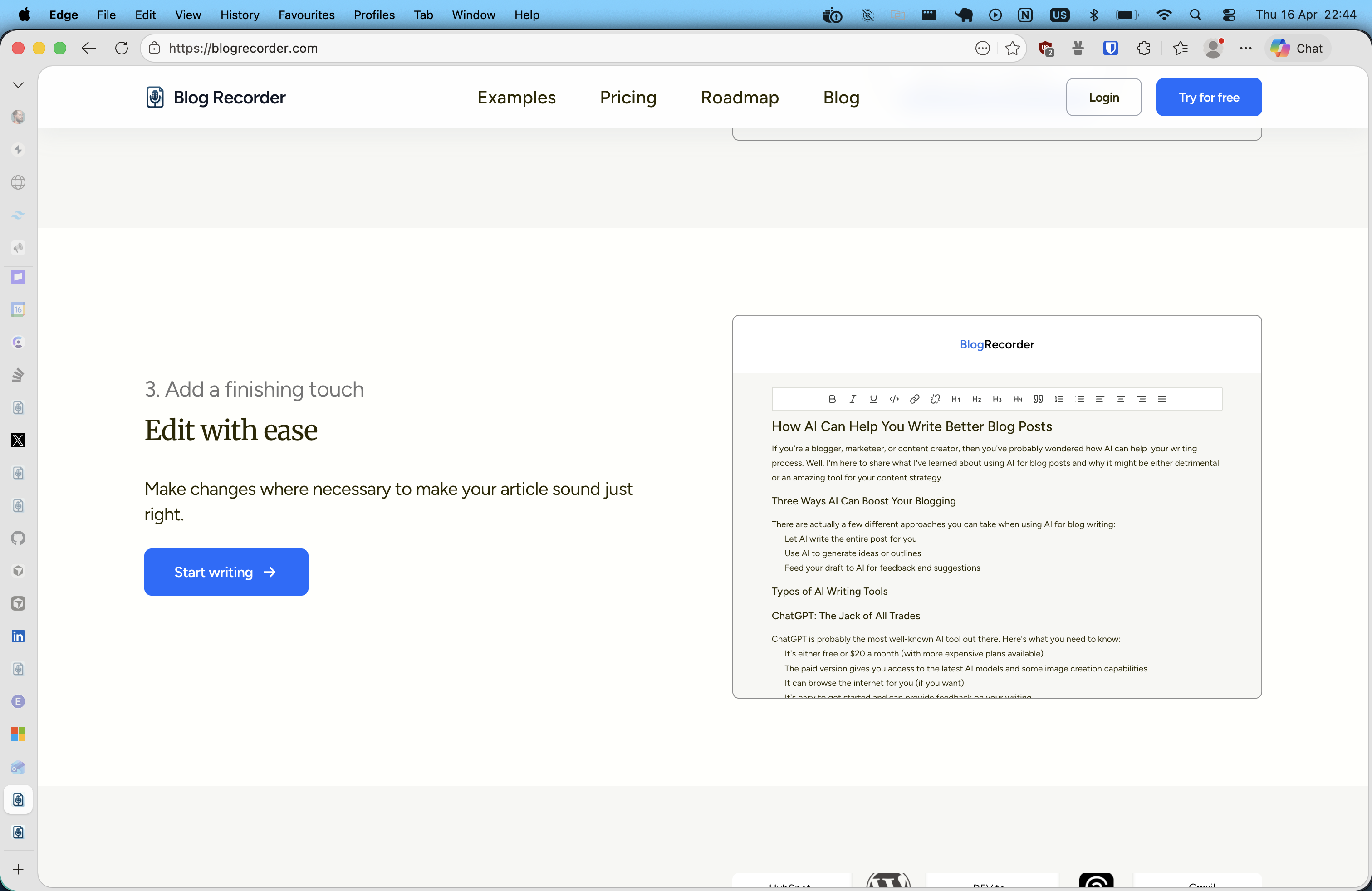Toggle underline in the editor toolbar

tap(873, 399)
